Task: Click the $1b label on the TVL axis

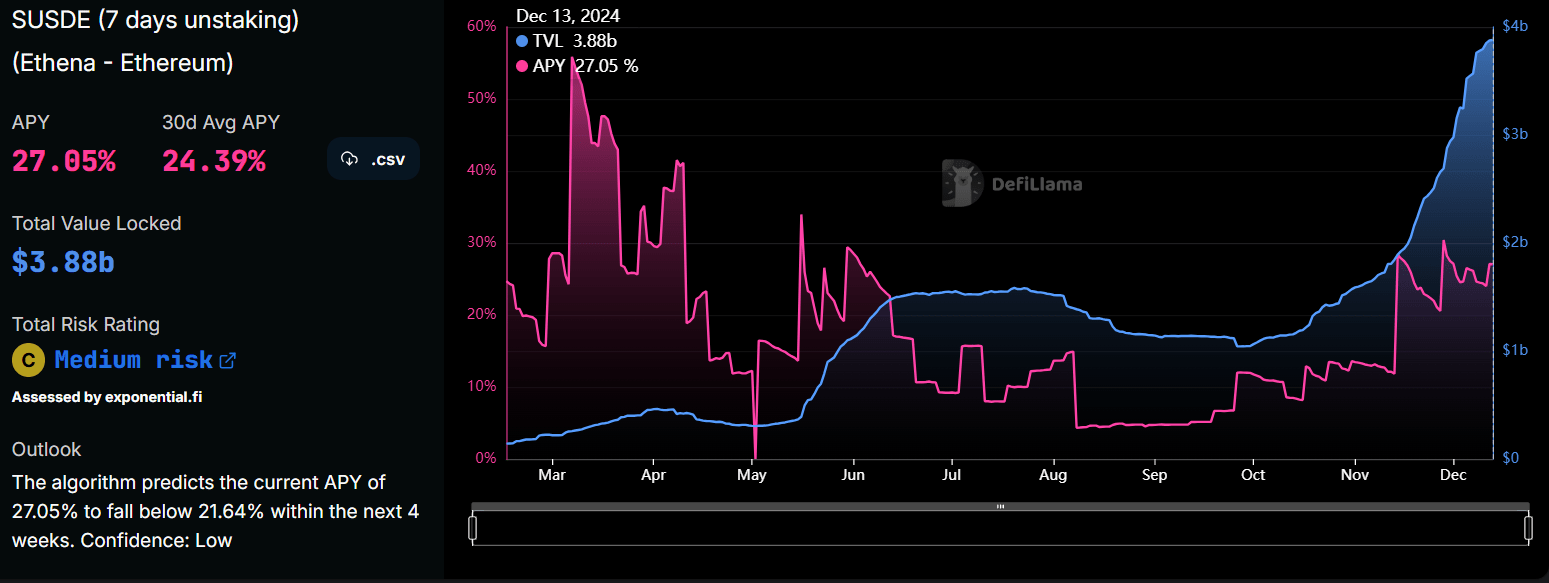Action: point(1516,350)
